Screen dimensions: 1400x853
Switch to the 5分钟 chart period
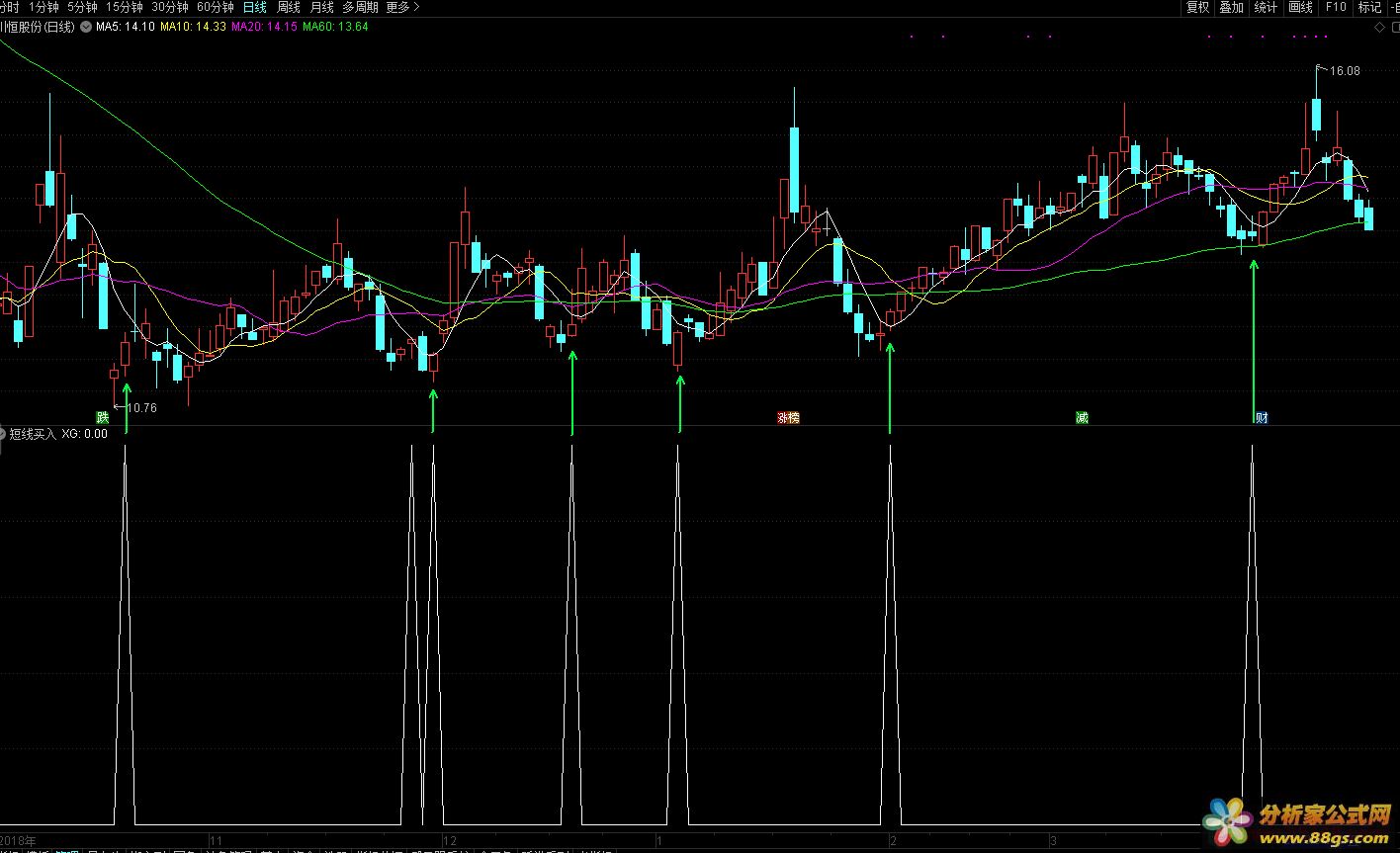[x=82, y=7]
